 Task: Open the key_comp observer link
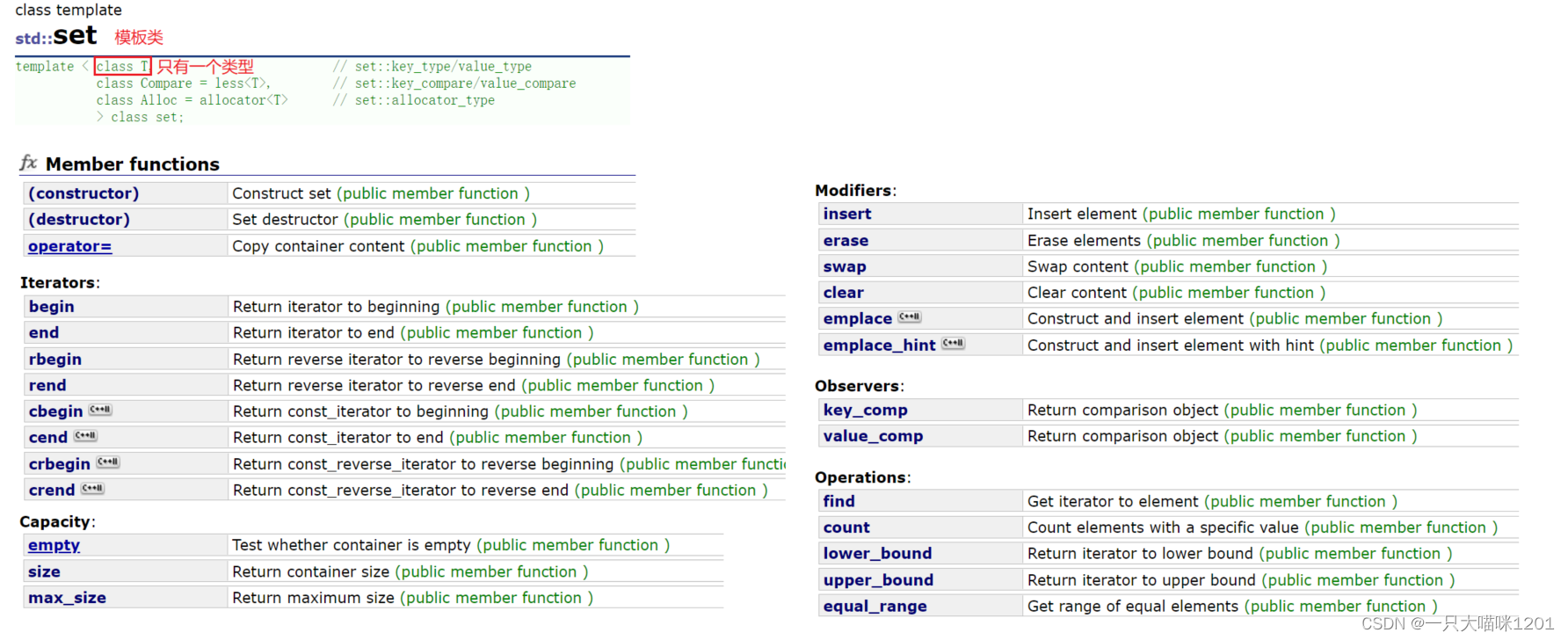tap(866, 411)
